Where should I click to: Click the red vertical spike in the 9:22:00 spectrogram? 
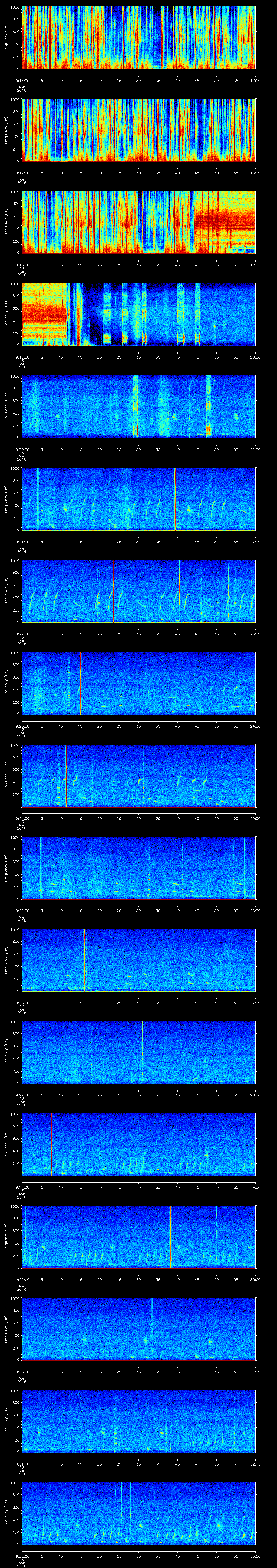[113, 591]
